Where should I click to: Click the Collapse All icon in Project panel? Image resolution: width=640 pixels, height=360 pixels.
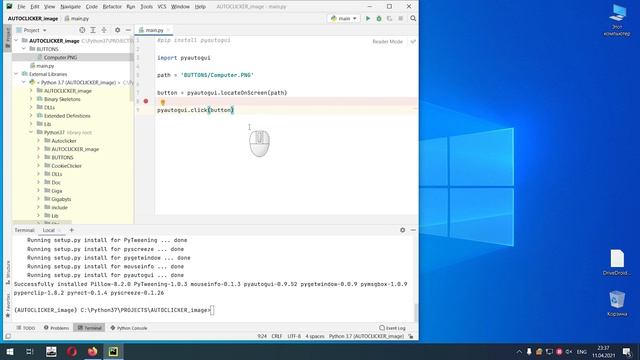[104, 30]
